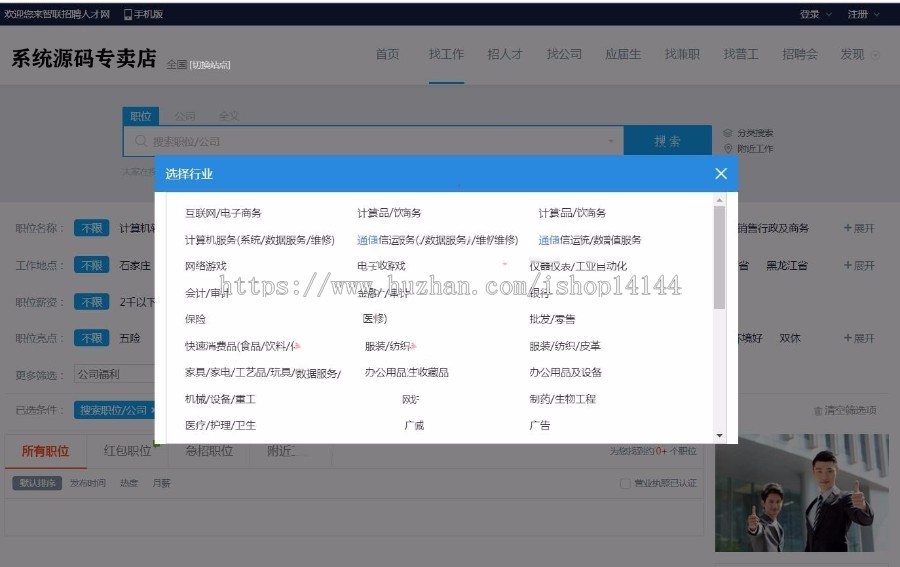Screen dimensions: 900x567
Task: Open 招聘会 navigation item
Action: (800, 55)
